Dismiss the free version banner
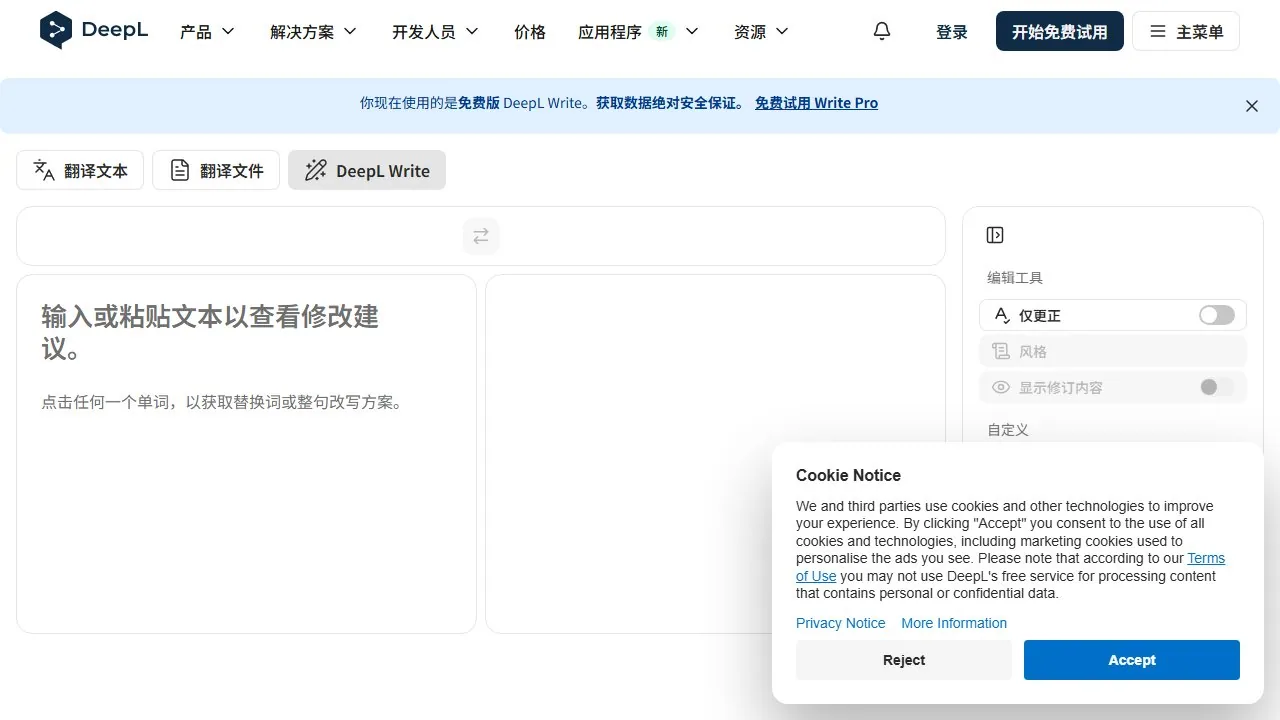The image size is (1280, 720). [x=1251, y=106]
